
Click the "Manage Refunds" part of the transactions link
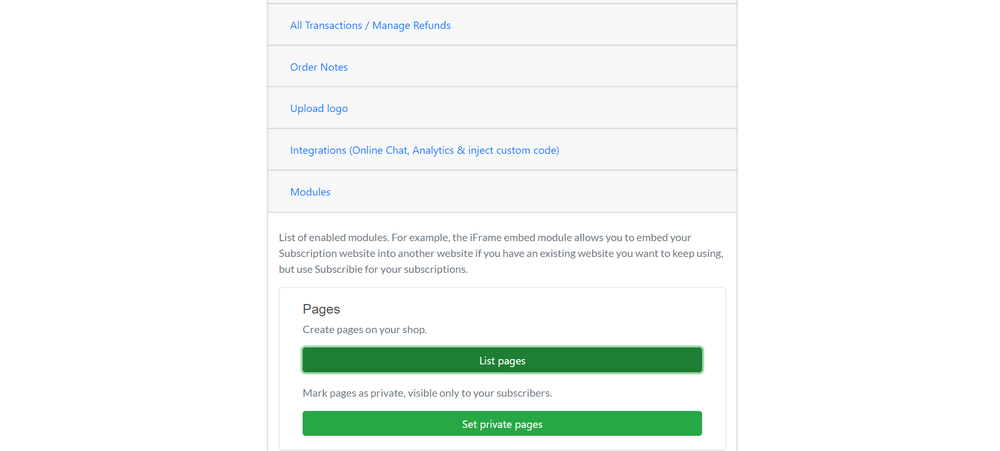pos(411,26)
